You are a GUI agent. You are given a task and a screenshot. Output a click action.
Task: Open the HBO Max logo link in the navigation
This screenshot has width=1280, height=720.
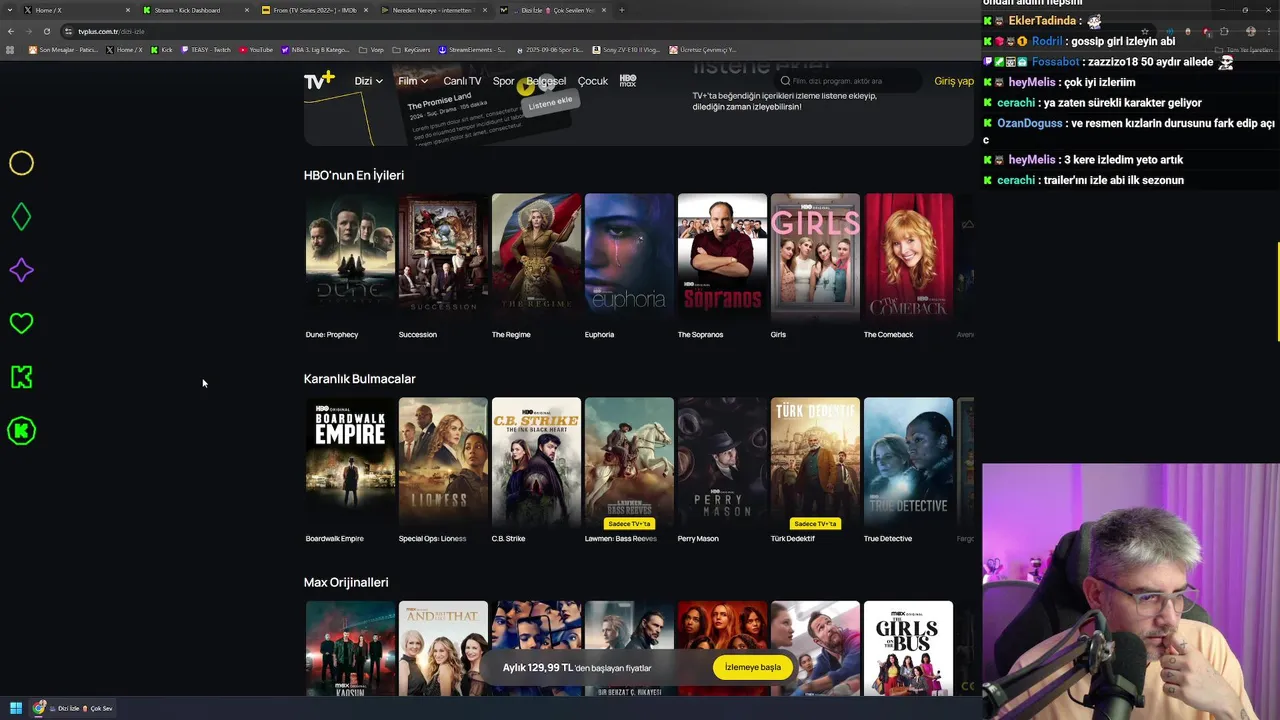pos(628,81)
